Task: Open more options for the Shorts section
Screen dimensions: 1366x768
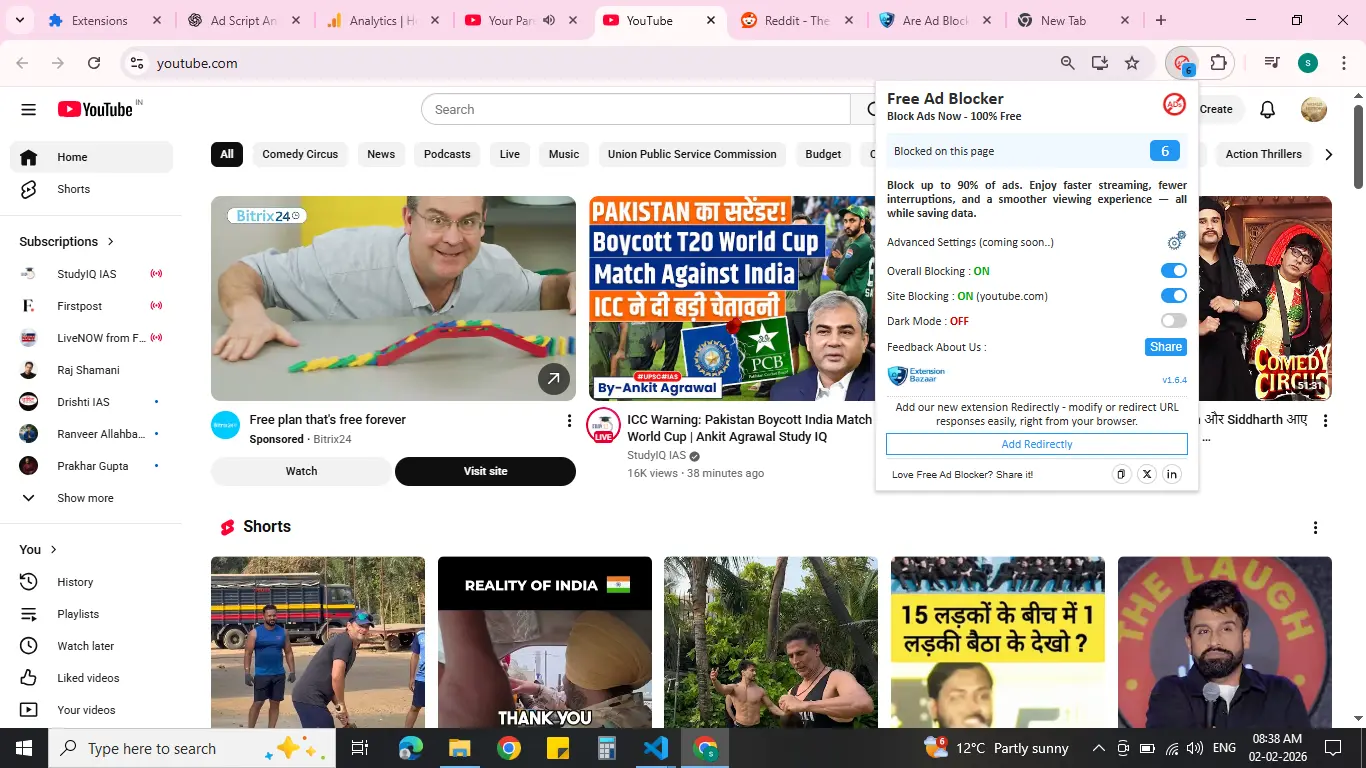Action: 1315,528
